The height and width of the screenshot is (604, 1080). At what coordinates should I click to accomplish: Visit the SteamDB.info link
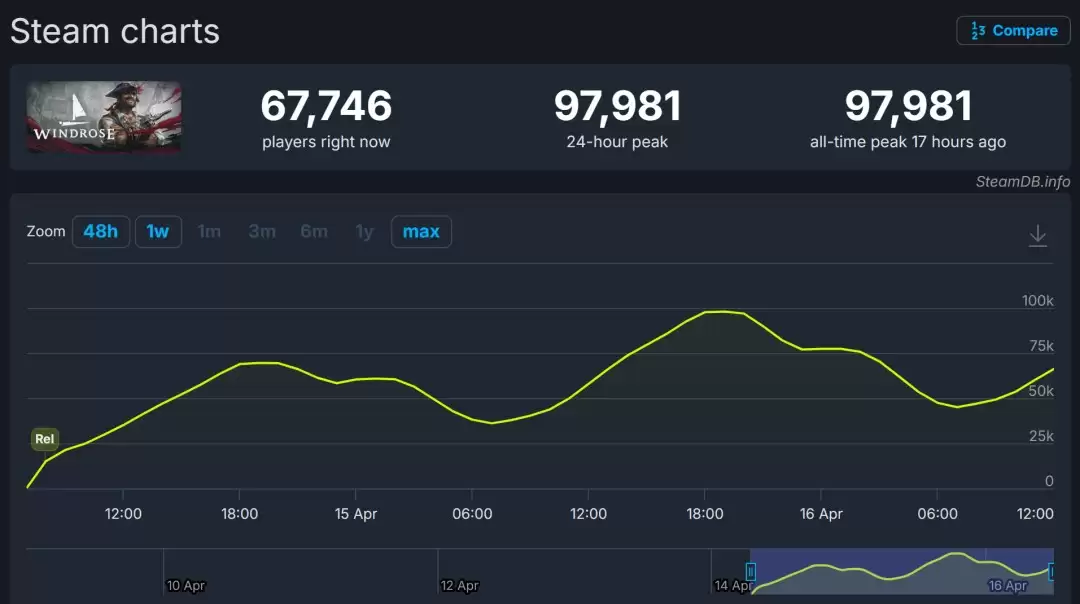click(1022, 183)
